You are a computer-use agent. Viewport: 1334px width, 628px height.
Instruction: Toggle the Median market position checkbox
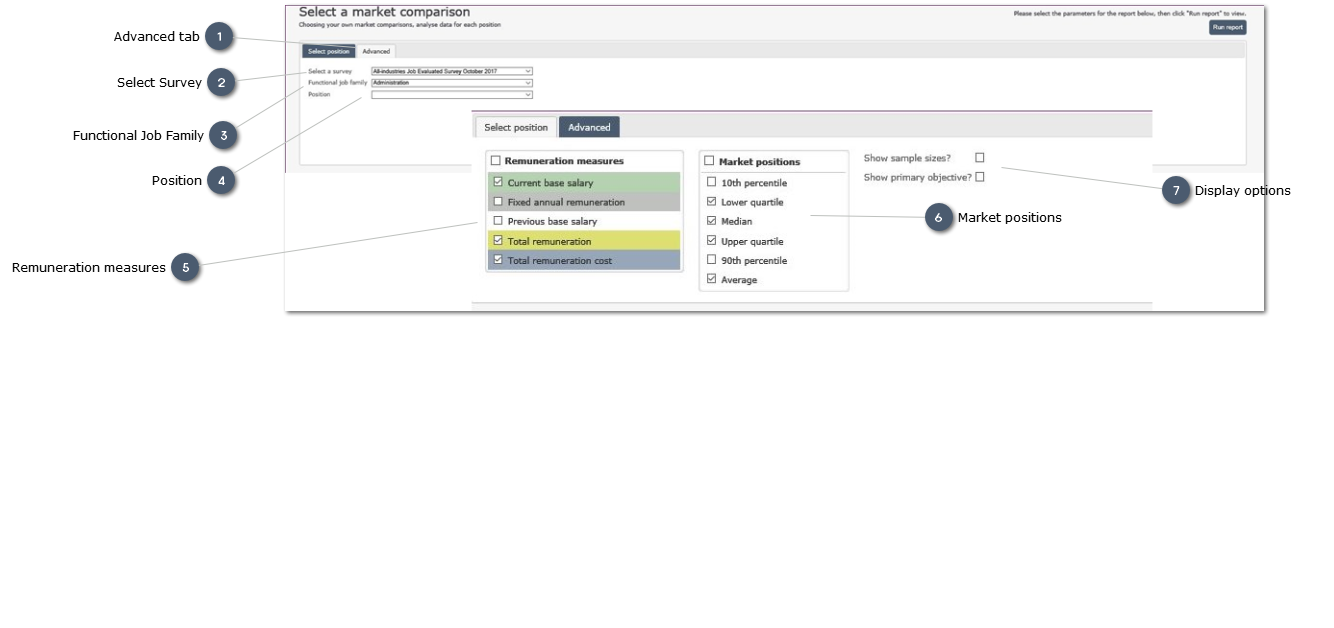coord(711,221)
